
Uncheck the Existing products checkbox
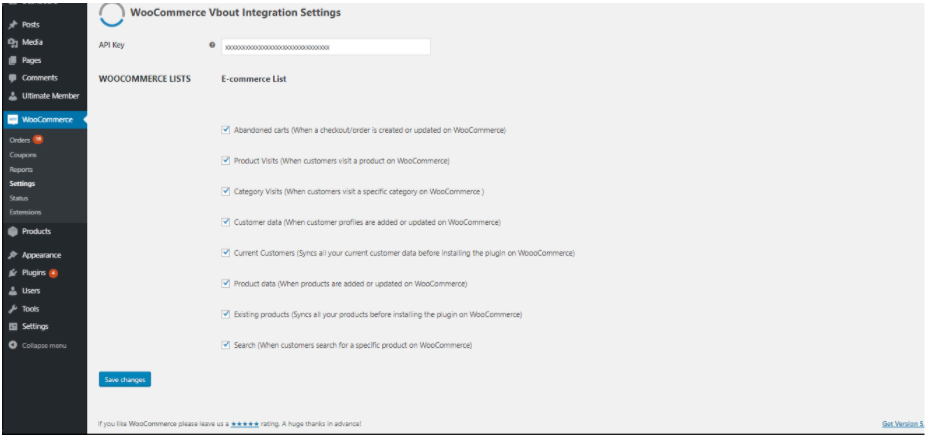click(x=225, y=314)
